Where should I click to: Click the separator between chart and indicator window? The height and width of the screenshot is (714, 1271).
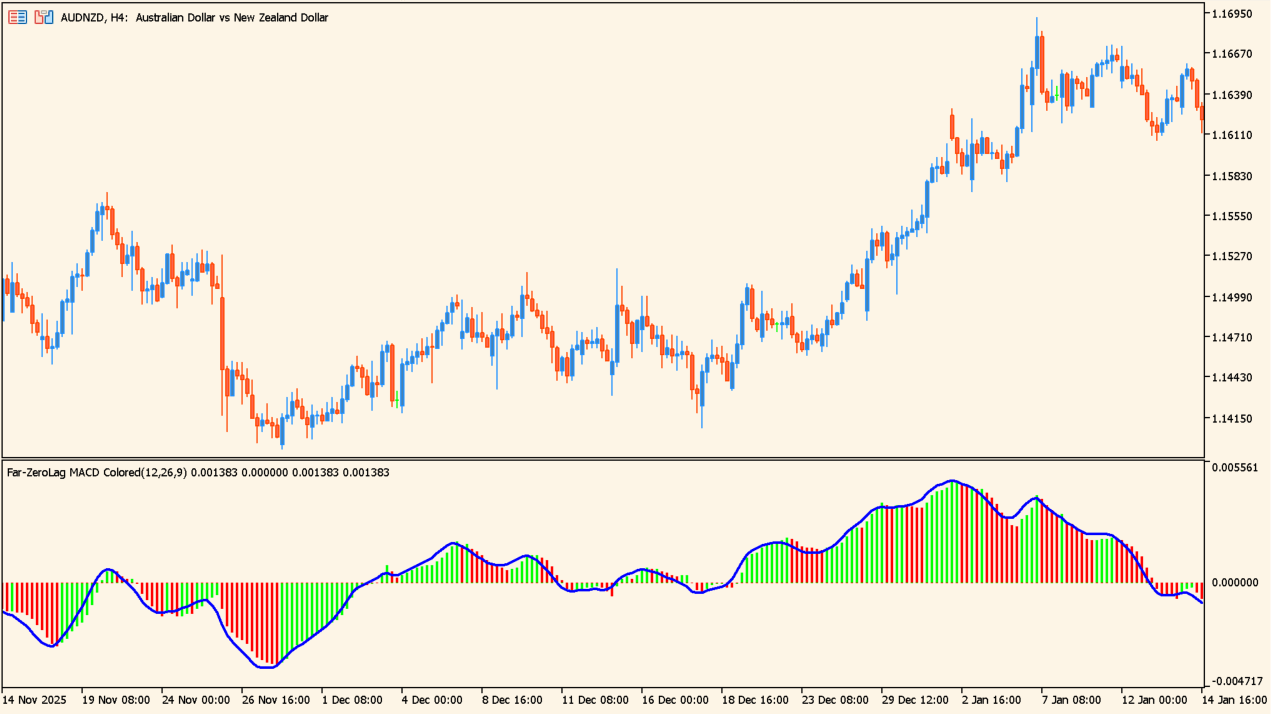coord(600,459)
